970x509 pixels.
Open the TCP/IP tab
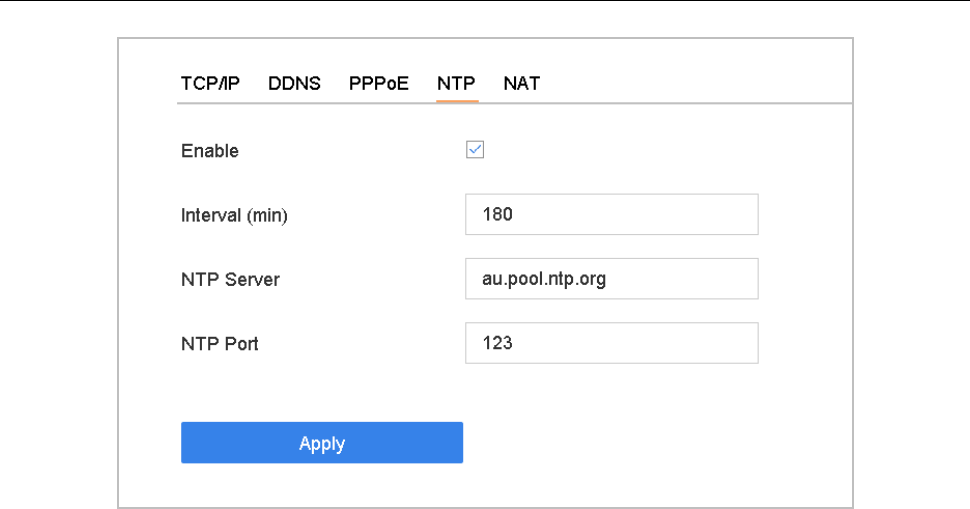point(210,84)
